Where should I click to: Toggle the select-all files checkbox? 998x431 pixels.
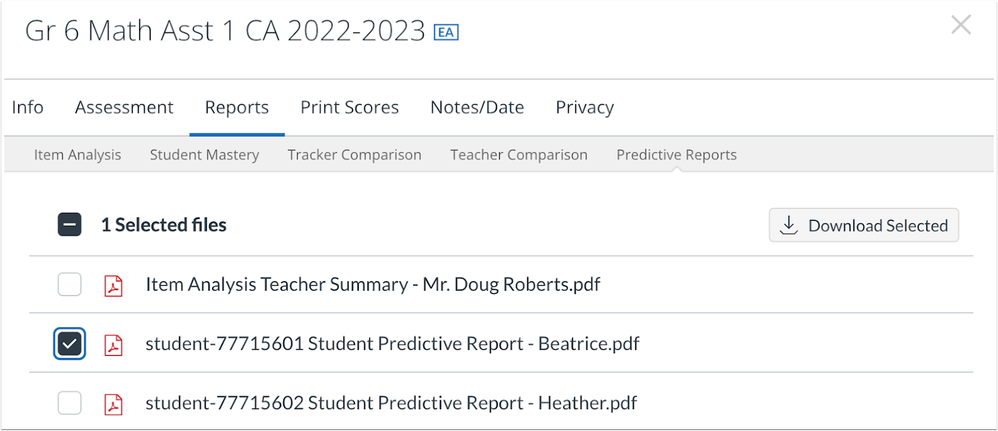pyautogui.click(x=69, y=225)
